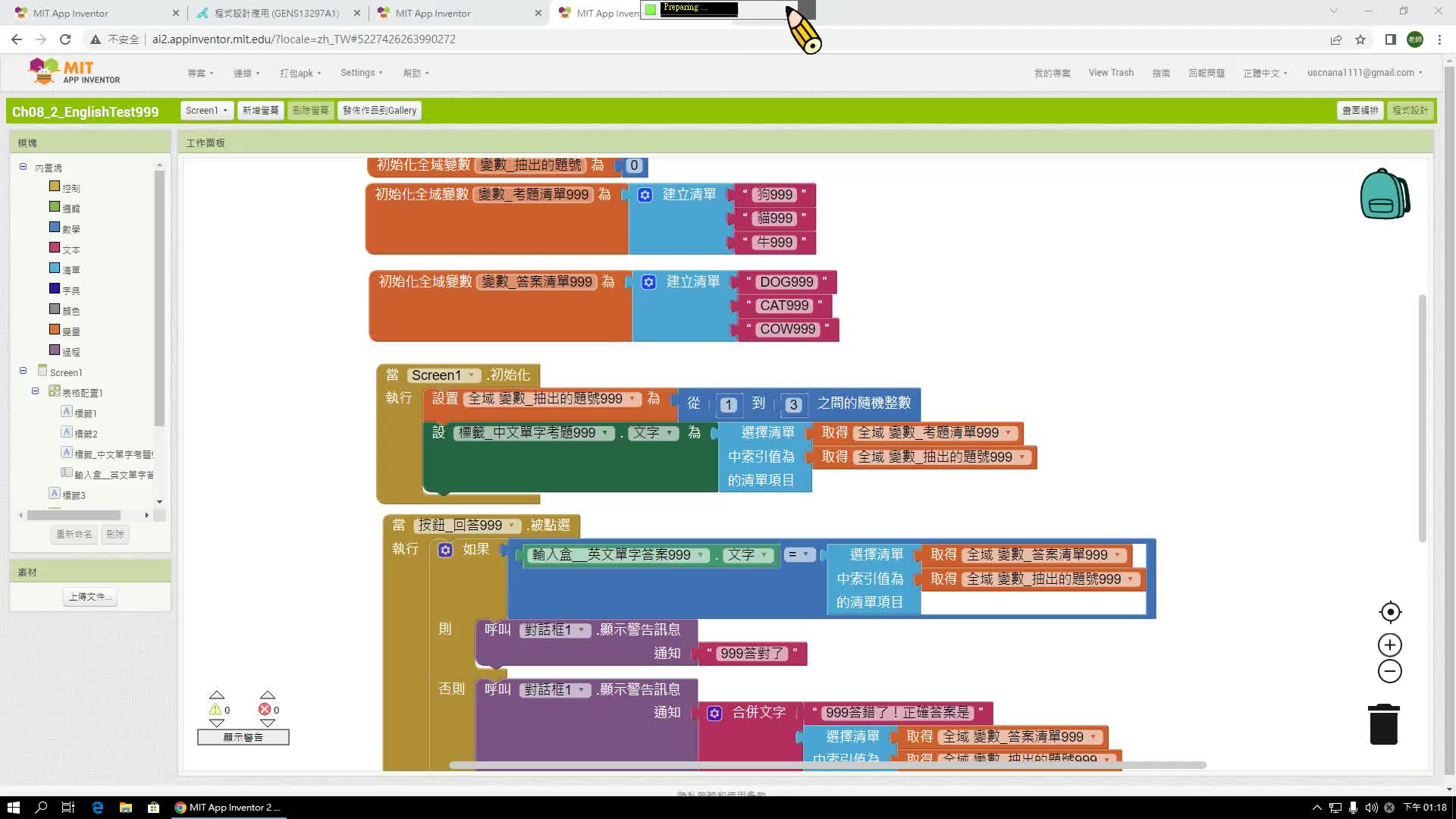Open the backpack icon on the workspace

coord(1385,194)
